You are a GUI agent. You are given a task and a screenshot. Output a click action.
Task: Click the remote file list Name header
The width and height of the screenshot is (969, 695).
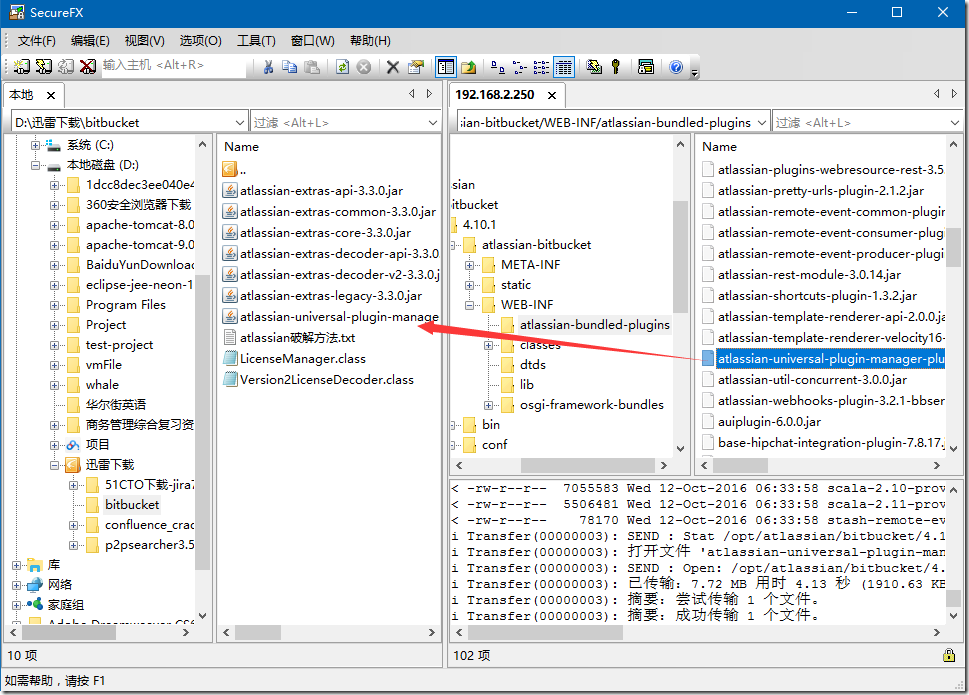pos(719,147)
